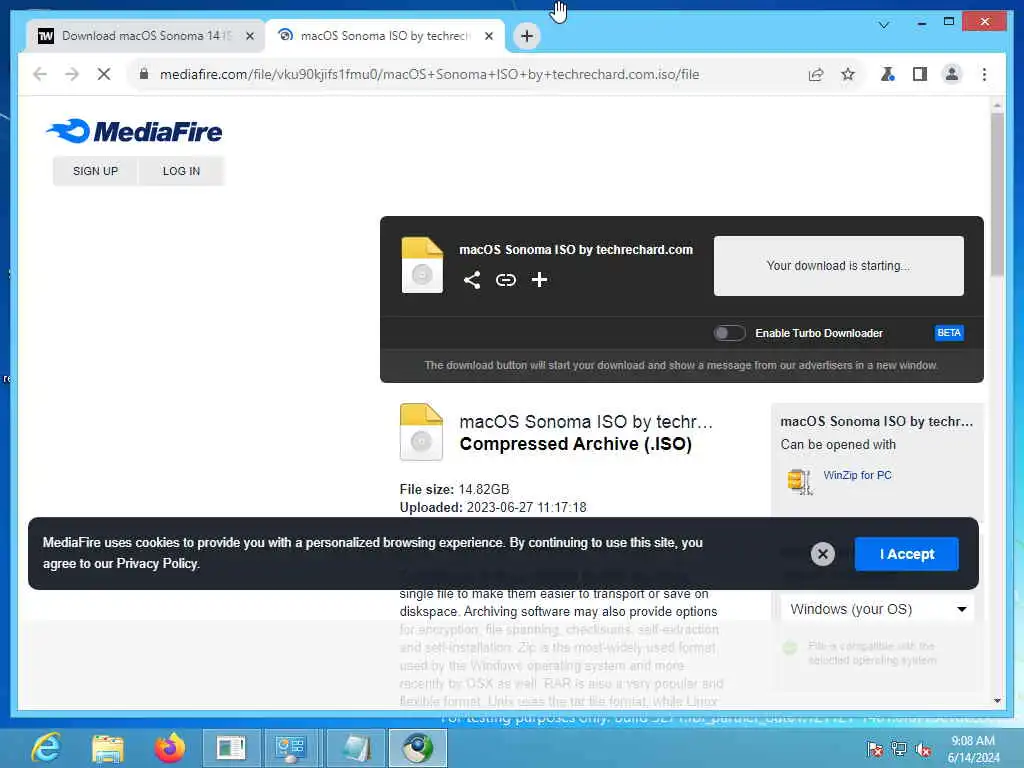Open Chrome three-dot menu
The image size is (1024, 768).
pos(984,74)
